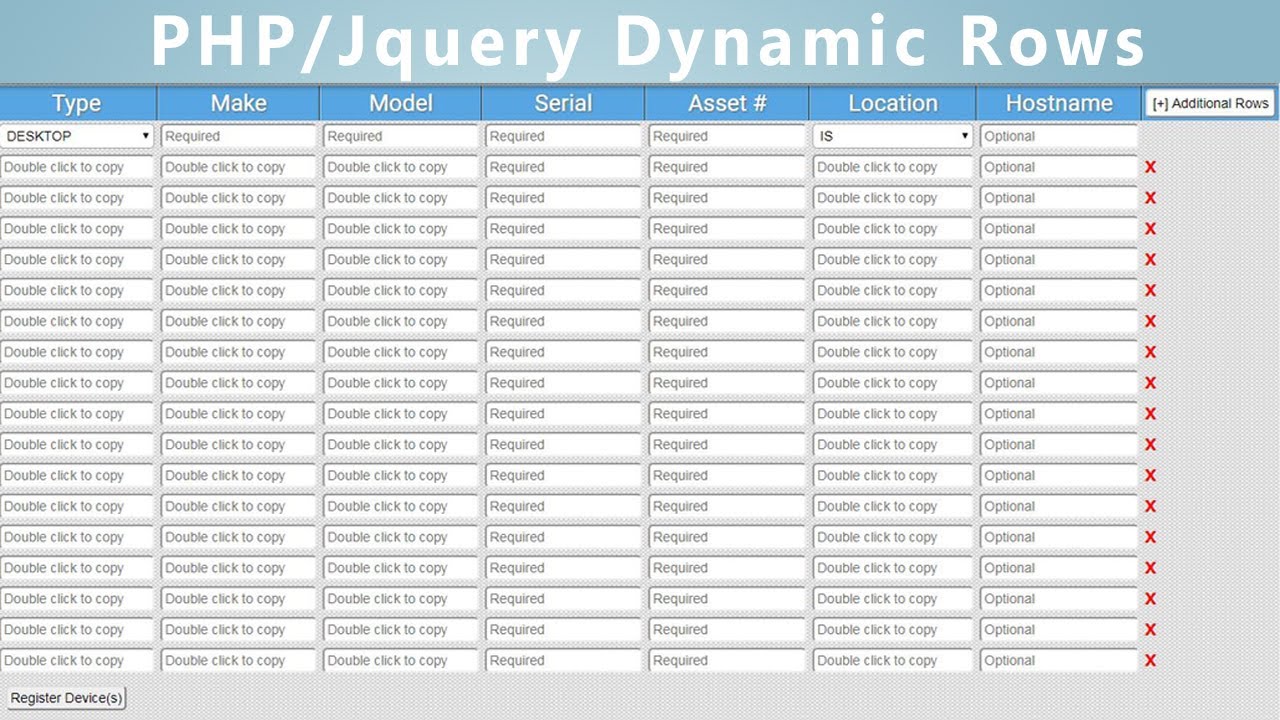1280x720 pixels.
Task: Open the Type dropdown showing DESKTOP
Action: coord(77,136)
